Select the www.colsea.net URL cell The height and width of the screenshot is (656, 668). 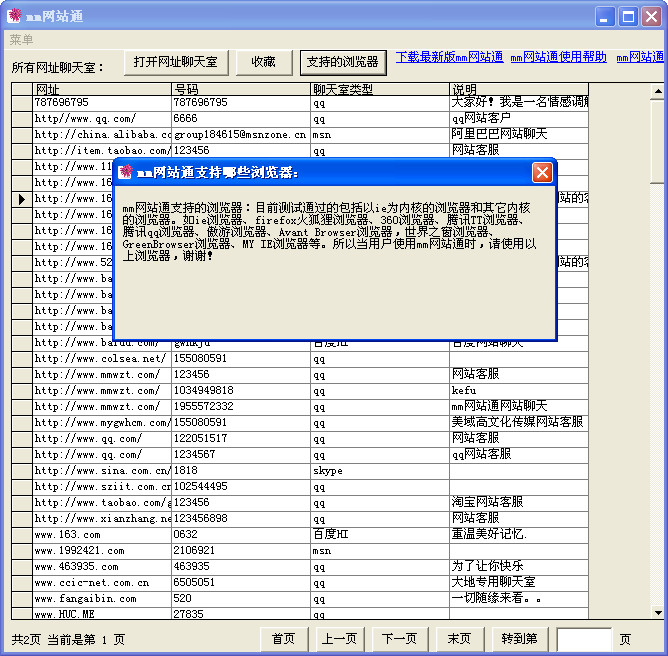pyautogui.click(x=102, y=359)
